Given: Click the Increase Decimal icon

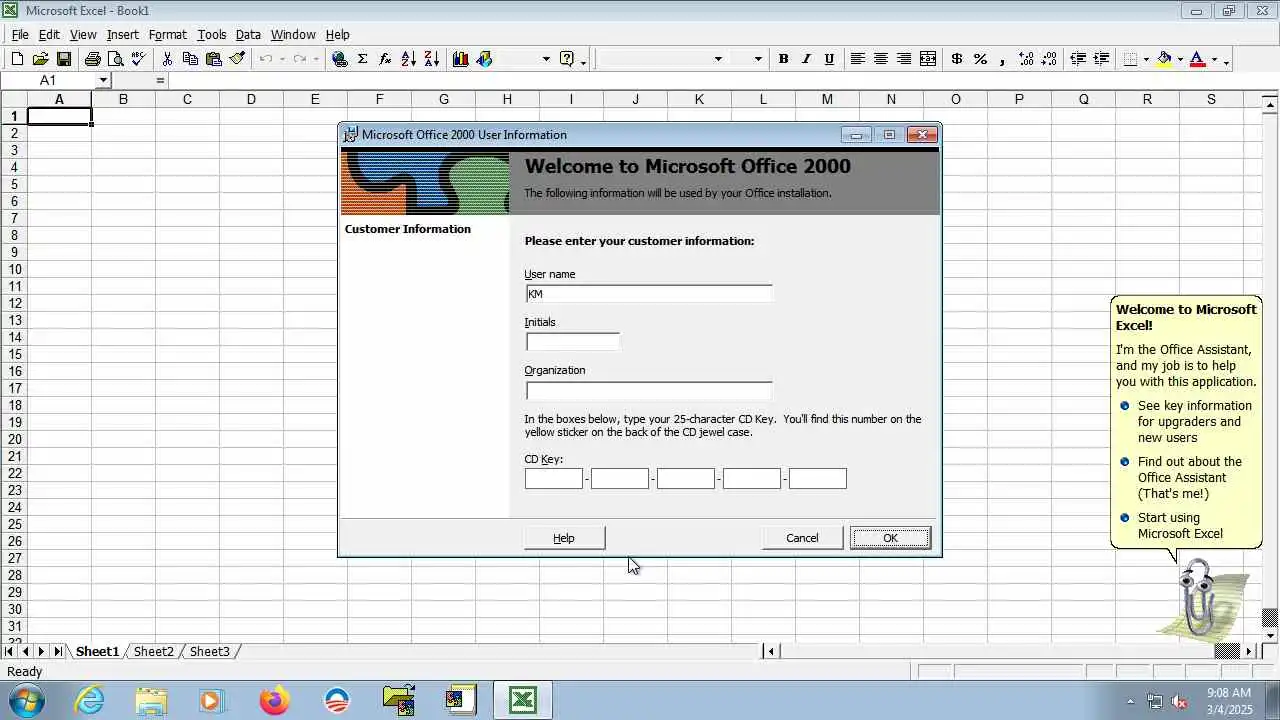Looking at the screenshot, I should pos(1026,59).
